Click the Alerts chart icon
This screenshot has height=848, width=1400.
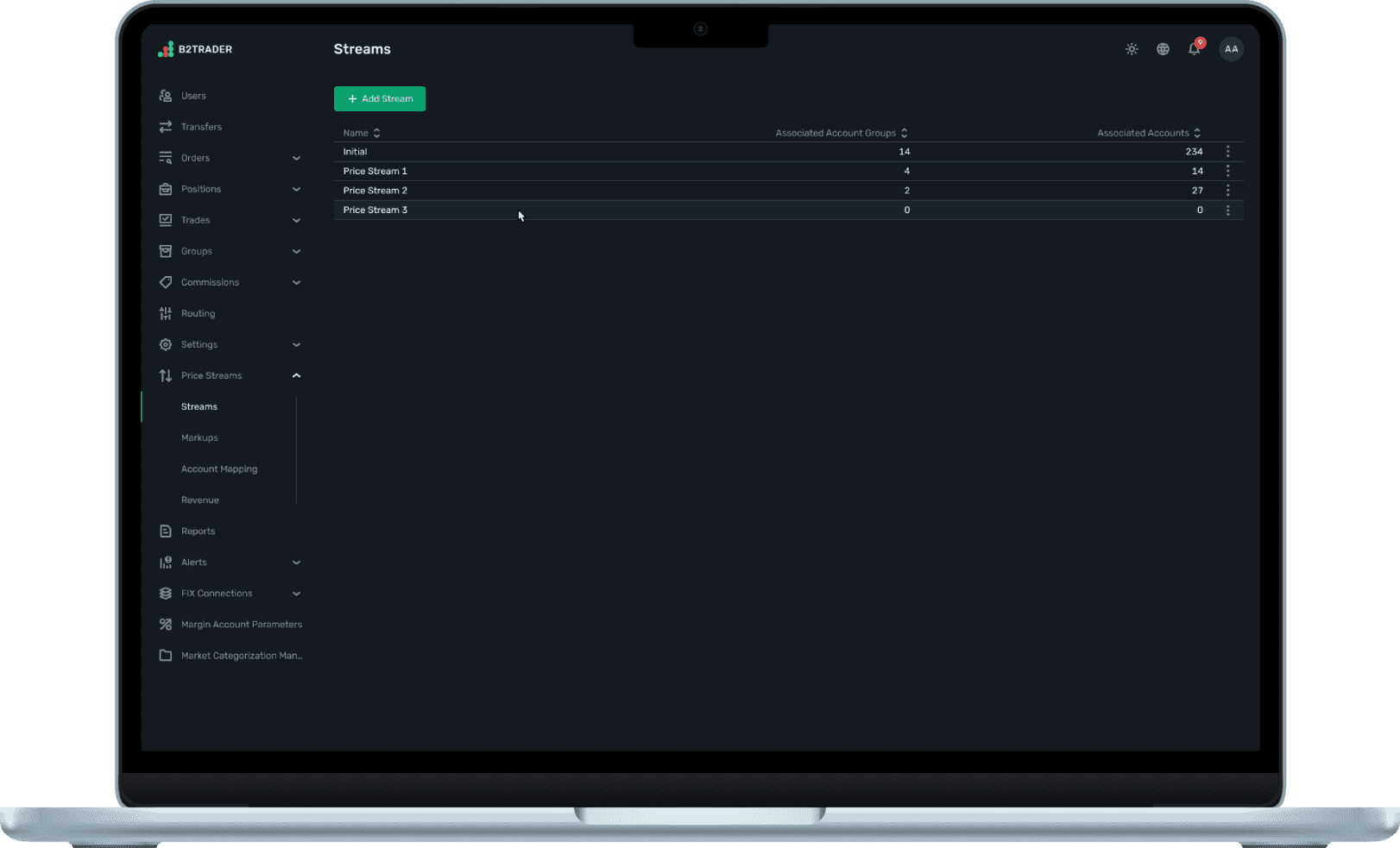pyautogui.click(x=166, y=562)
